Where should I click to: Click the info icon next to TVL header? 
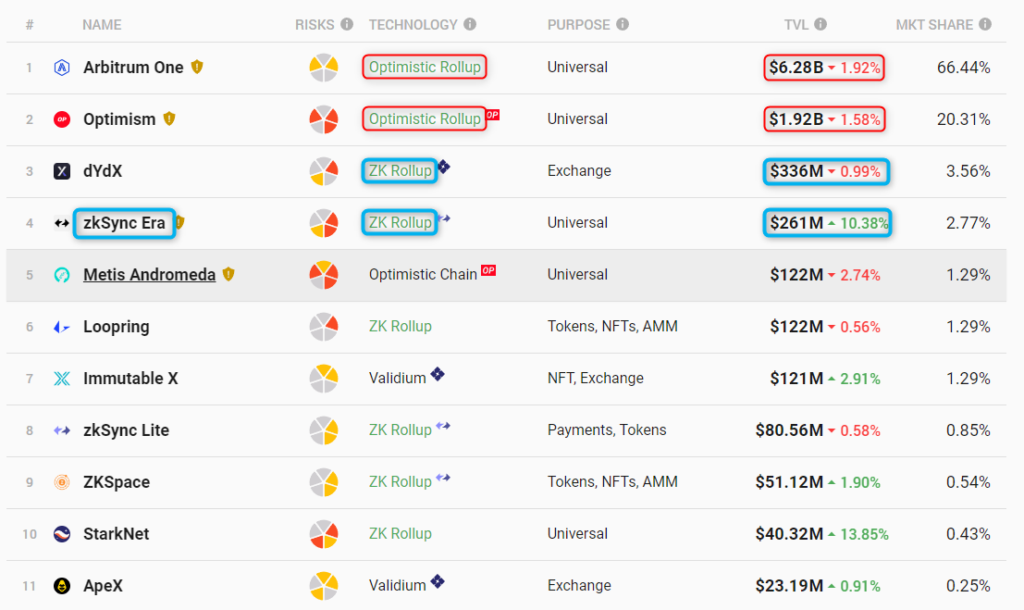820,24
